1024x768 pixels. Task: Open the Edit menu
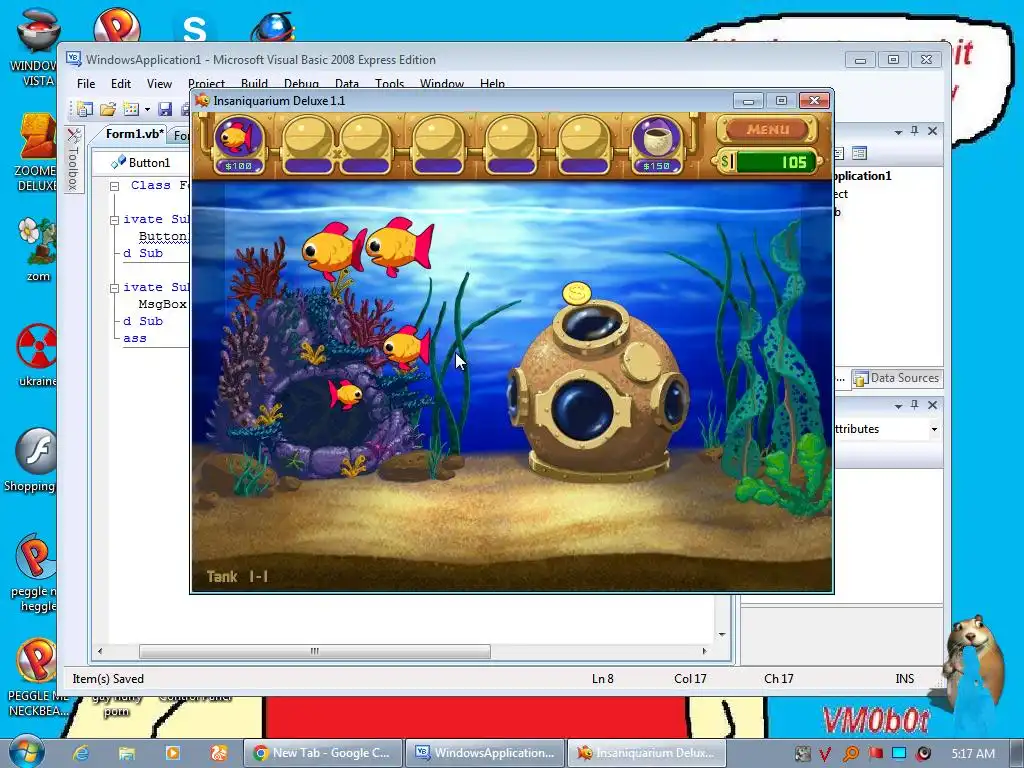pos(121,84)
